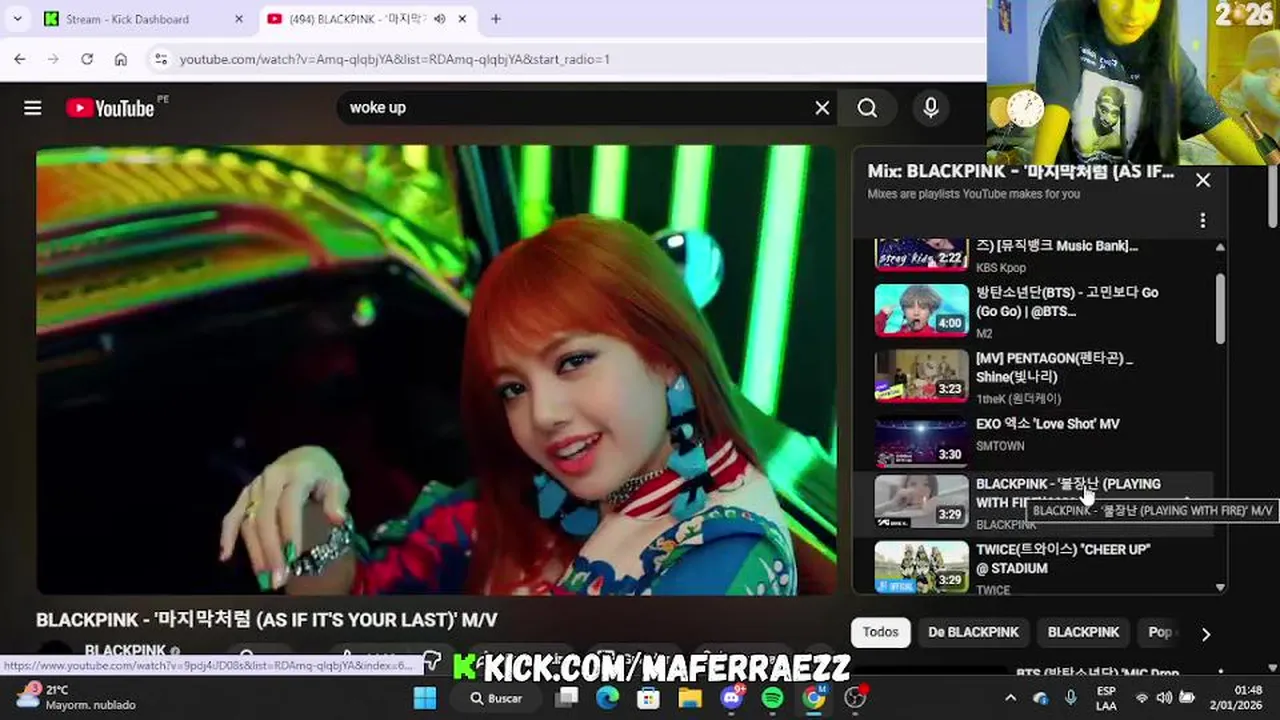Image resolution: width=1280 pixels, height=720 pixels.
Task: Open the Chrome tab search dropdown
Action: coord(17,18)
